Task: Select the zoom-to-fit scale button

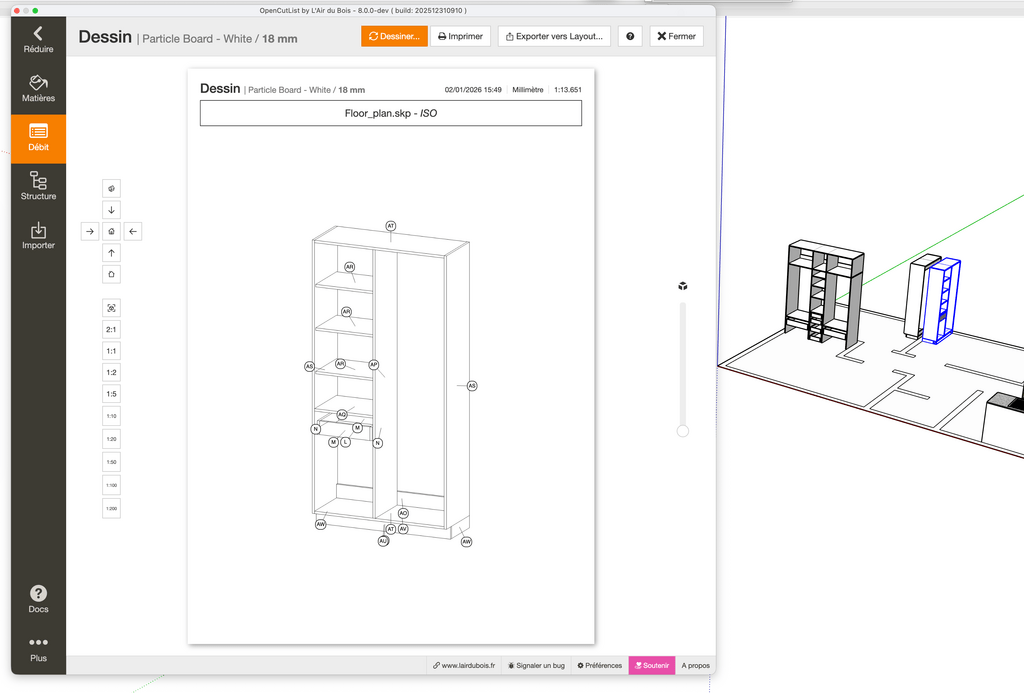Action: click(112, 308)
